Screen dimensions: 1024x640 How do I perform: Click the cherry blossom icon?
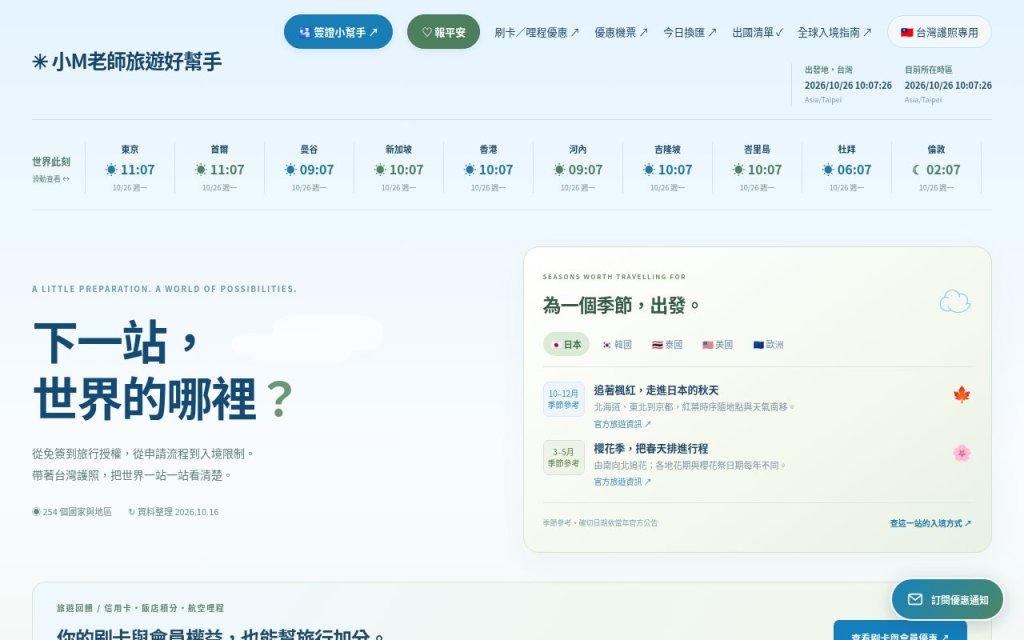click(961, 453)
